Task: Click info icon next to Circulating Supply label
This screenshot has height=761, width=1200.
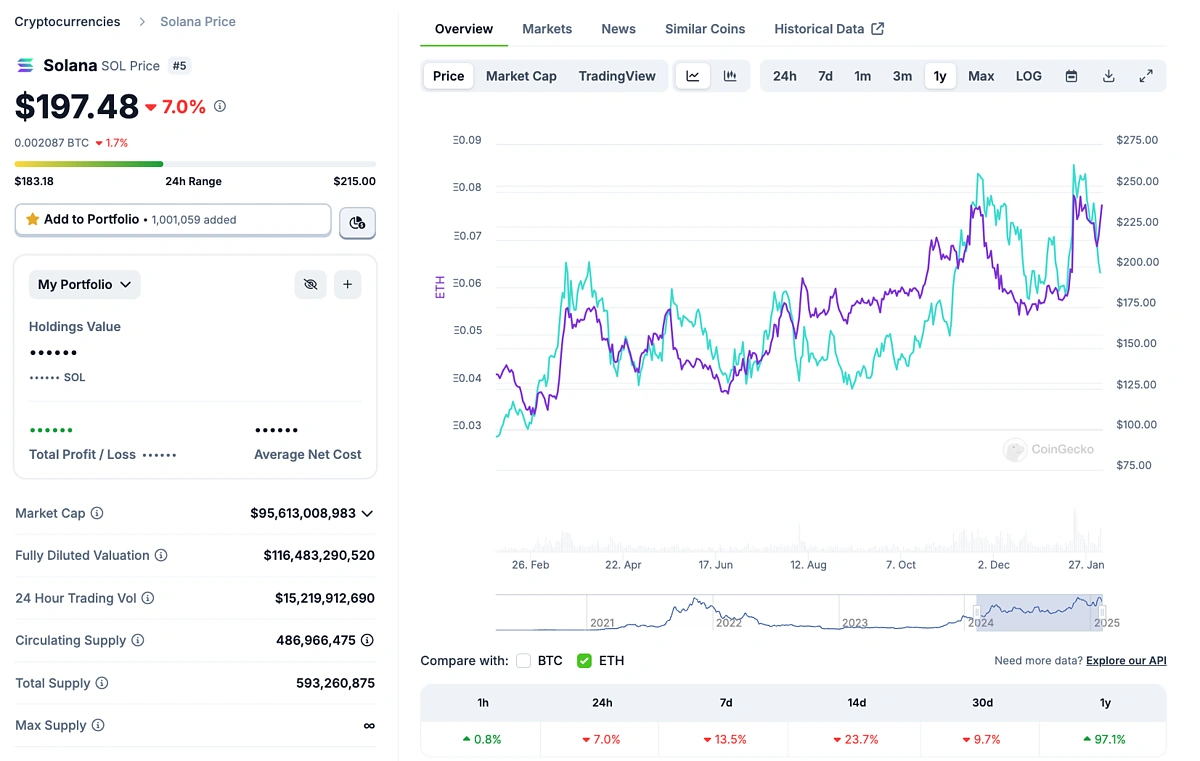Action: pyautogui.click(x=138, y=640)
